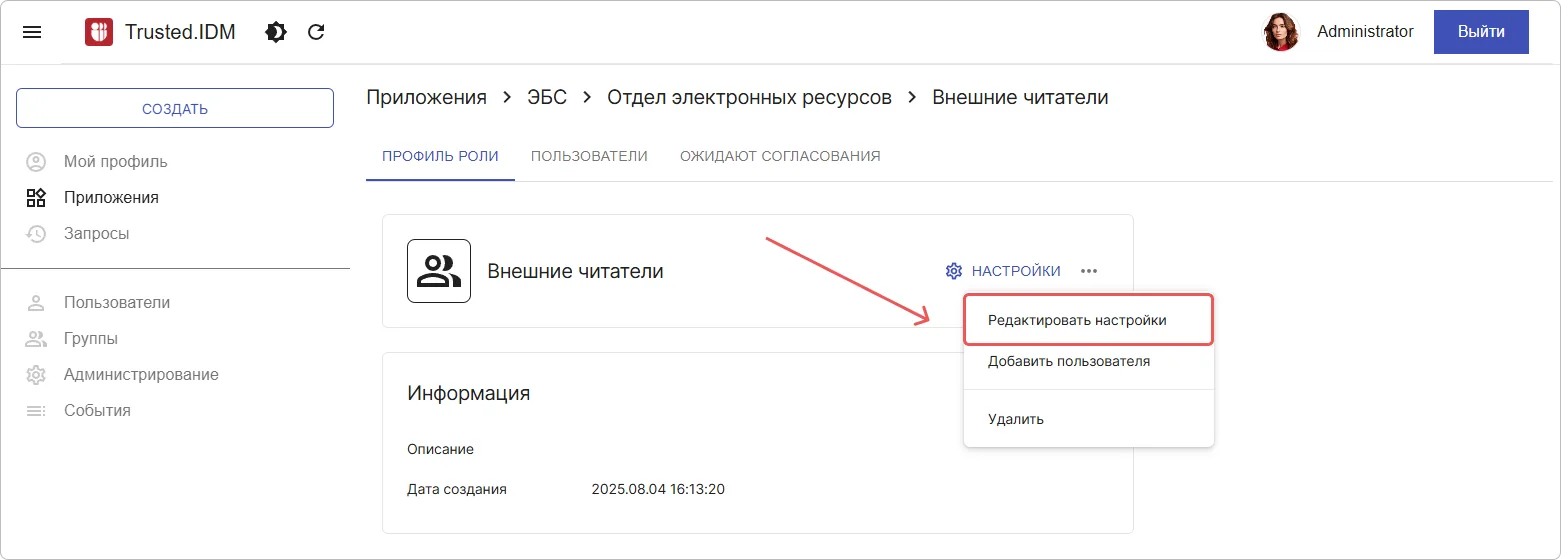Image resolution: width=1561 pixels, height=560 pixels.
Task: Select Редактировать настройки menu item
Action: (1077, 320)
